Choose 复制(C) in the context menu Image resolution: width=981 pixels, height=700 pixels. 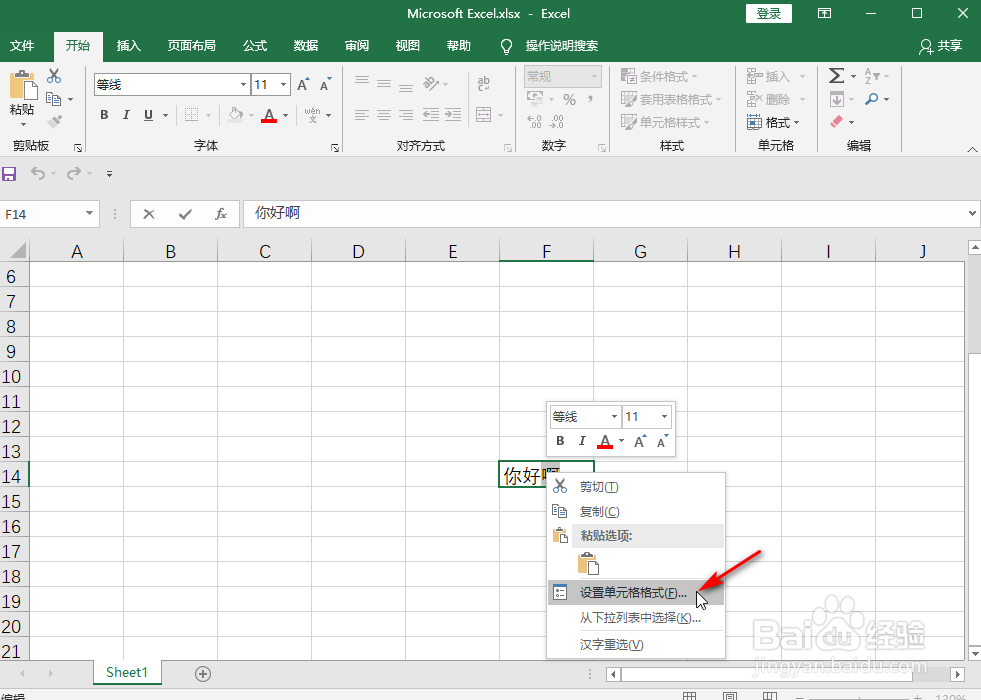[x=636, y=511]
